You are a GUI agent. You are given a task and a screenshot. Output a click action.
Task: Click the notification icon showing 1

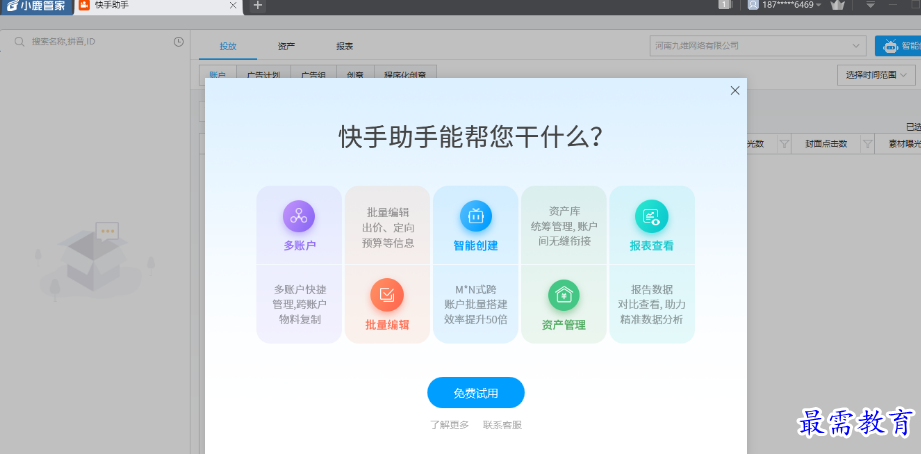[724, 5]
